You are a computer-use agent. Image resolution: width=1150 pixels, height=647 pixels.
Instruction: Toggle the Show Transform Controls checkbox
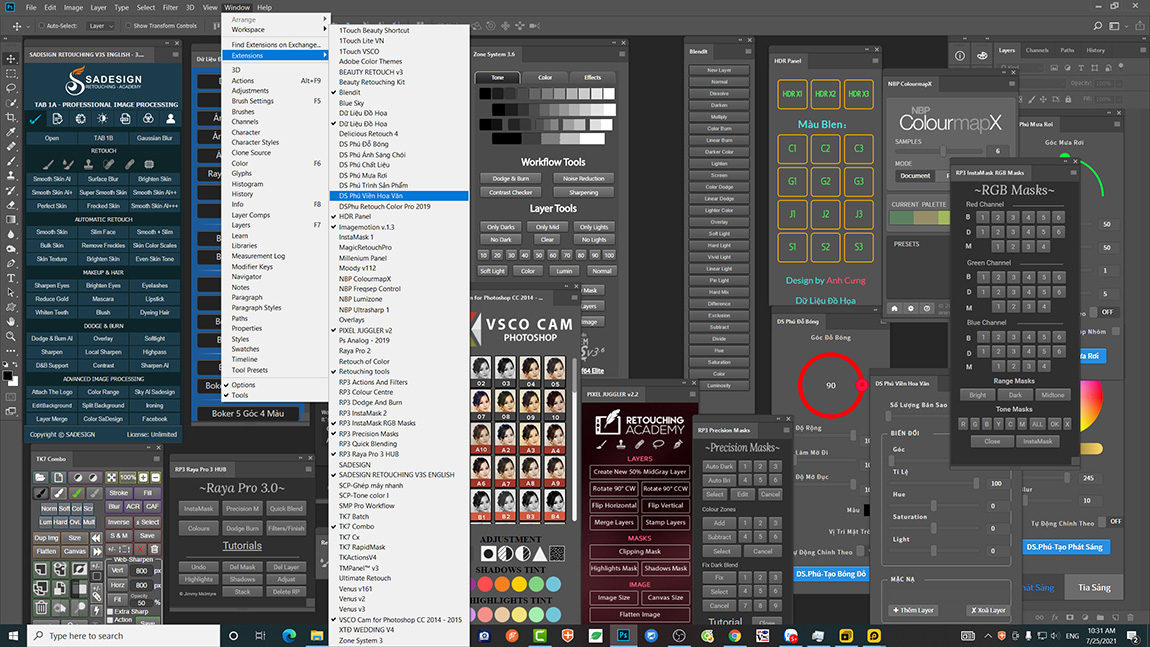(x=128, y=26)
